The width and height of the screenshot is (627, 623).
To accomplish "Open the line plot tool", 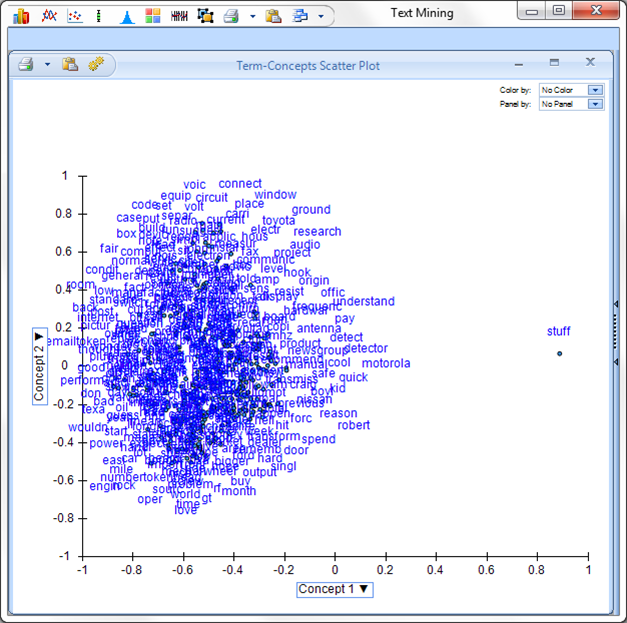I will click(49, 16).
